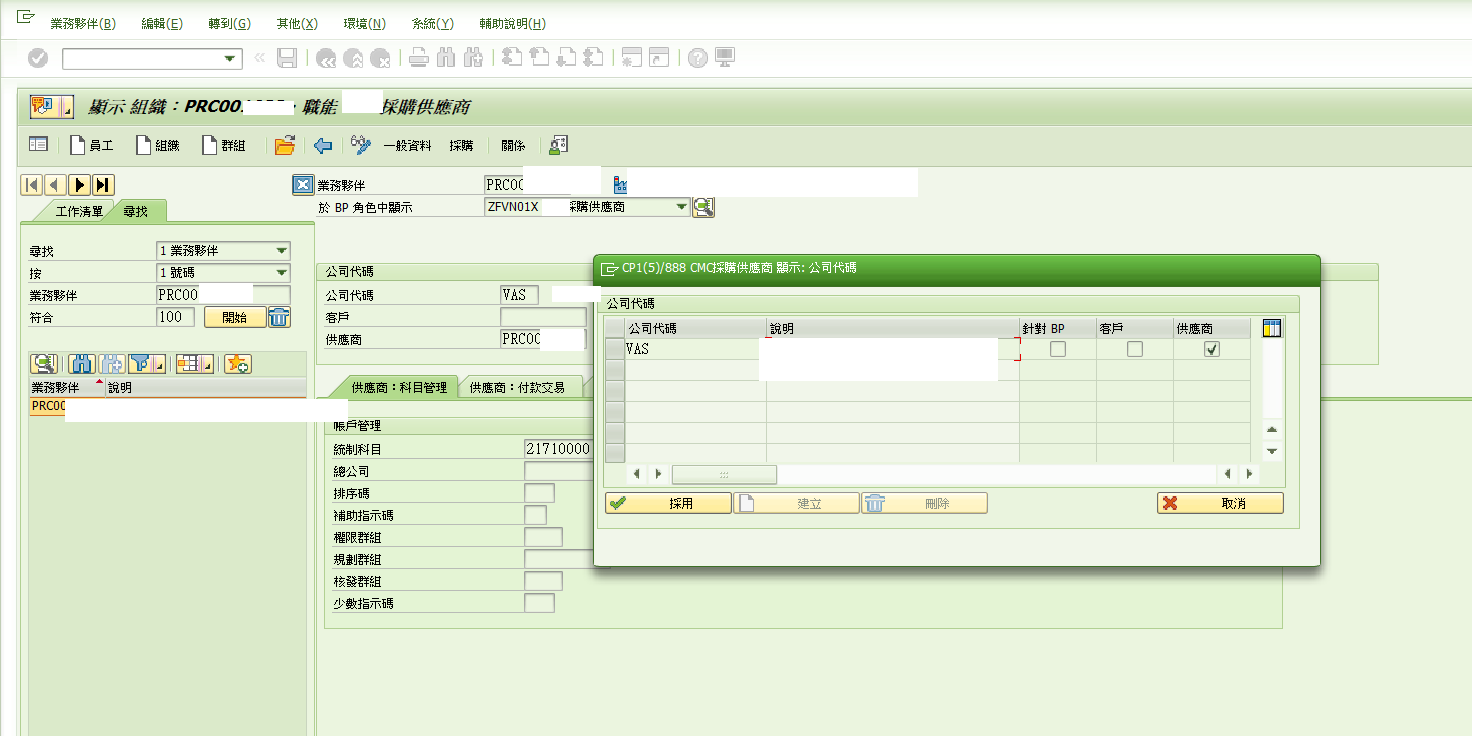Toggle 客戶 checkbox in VAS row
The height and width of the screenshot is (736, 1472).
[1134, 349]
